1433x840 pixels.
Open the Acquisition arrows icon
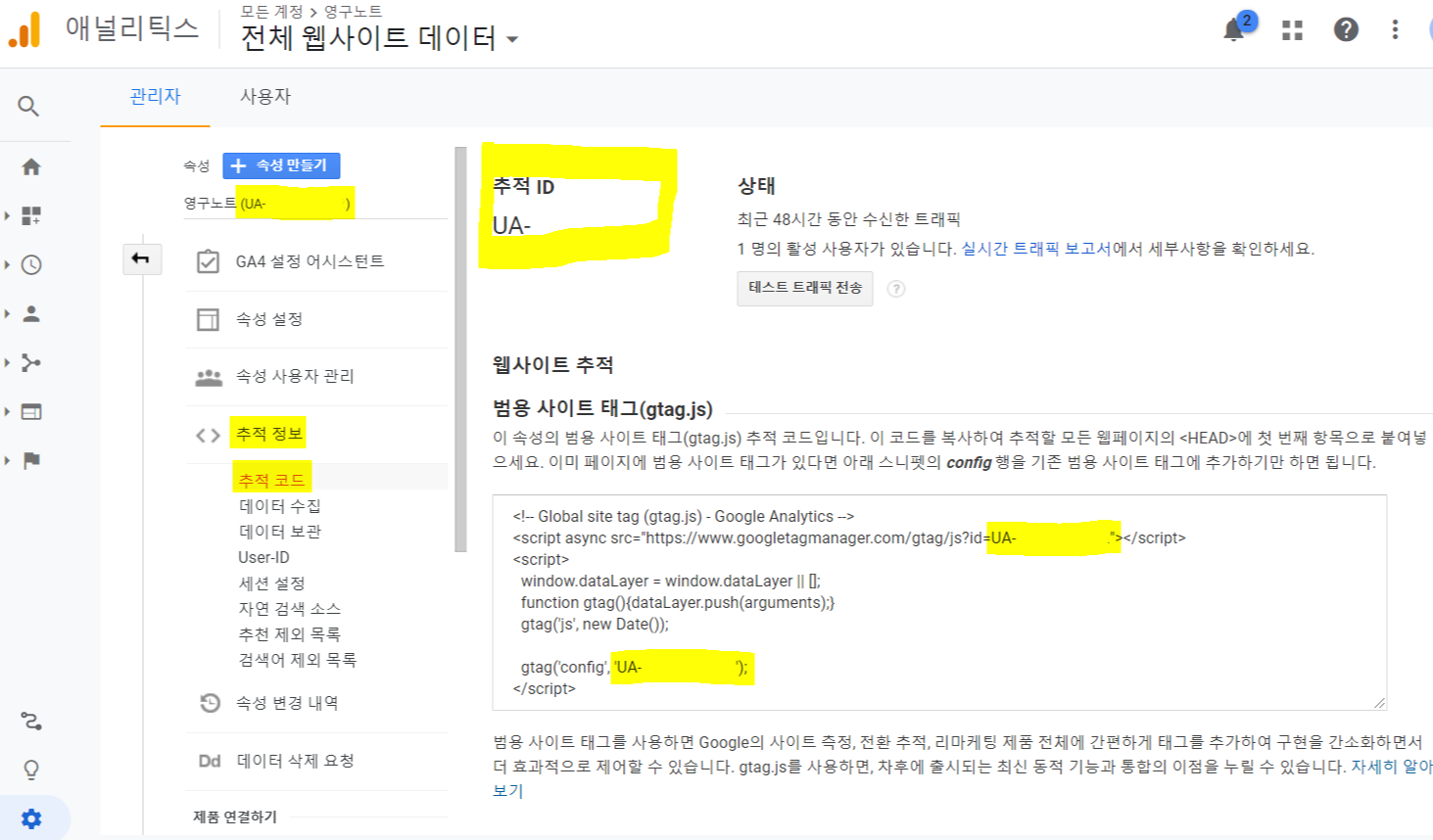pyautogui.click(x=31, y=362)
